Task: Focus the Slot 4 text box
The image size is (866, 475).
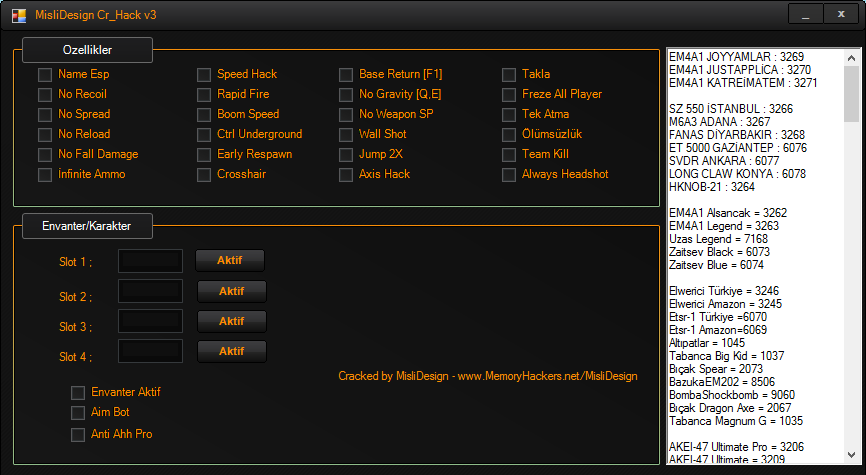Action: coord(150,351)
